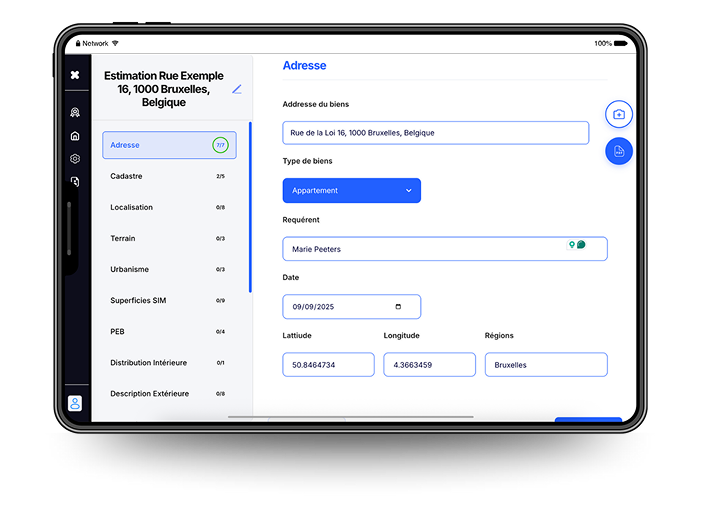Select the Adresse section in list
Image resolution: width=701 pixels, height=516 pixels.
169,145
